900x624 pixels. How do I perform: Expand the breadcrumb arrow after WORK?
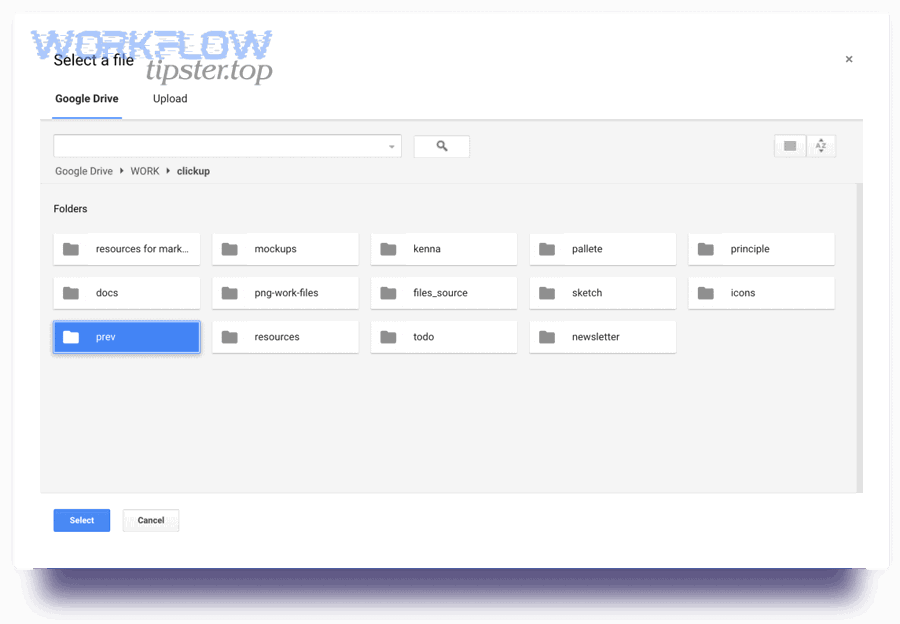pos(167,171)
